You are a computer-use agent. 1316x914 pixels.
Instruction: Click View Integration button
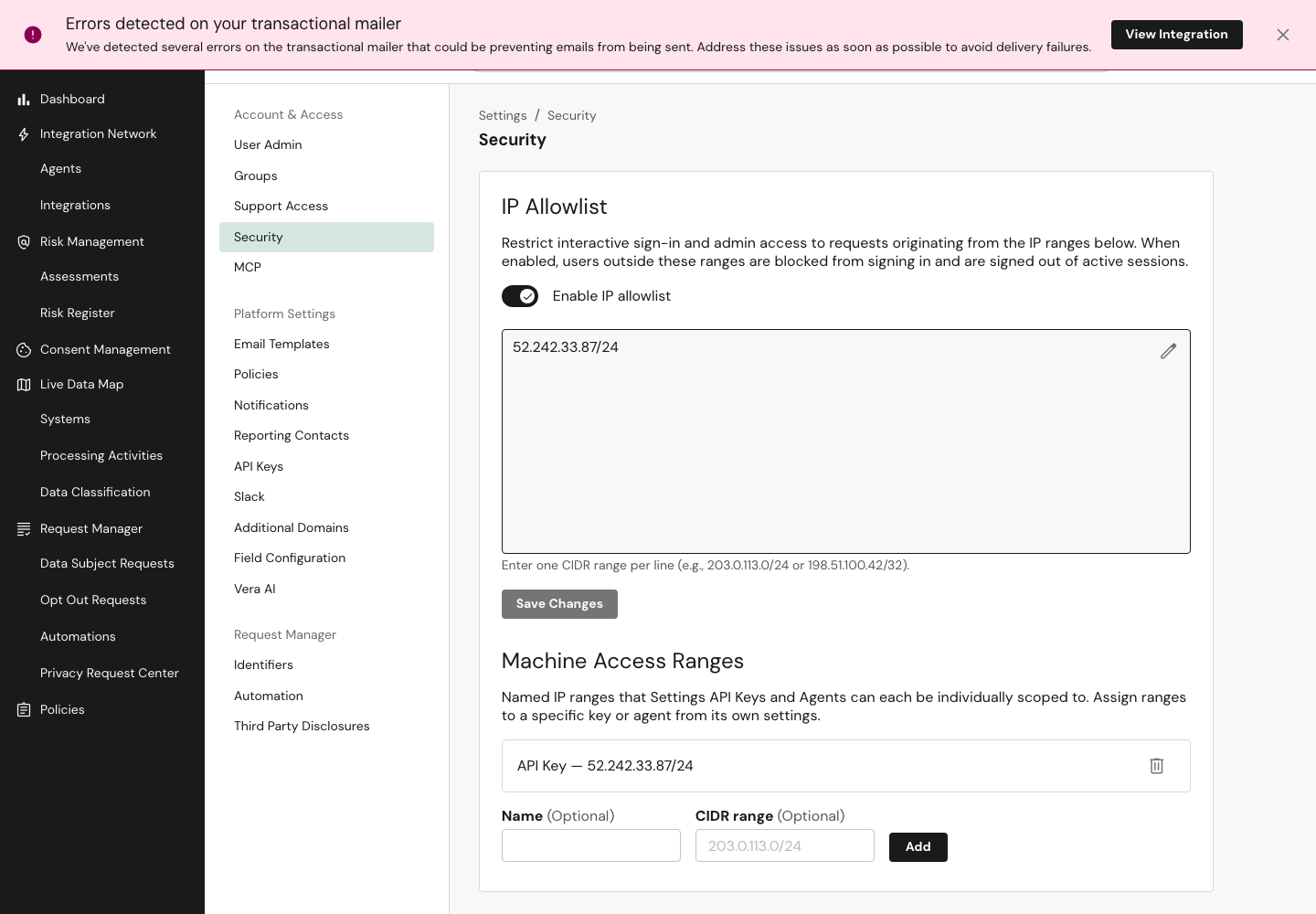click(1177, 35)
